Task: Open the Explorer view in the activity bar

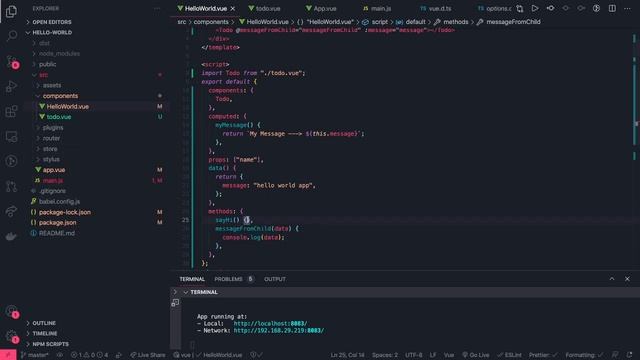Action: [11, 11]
